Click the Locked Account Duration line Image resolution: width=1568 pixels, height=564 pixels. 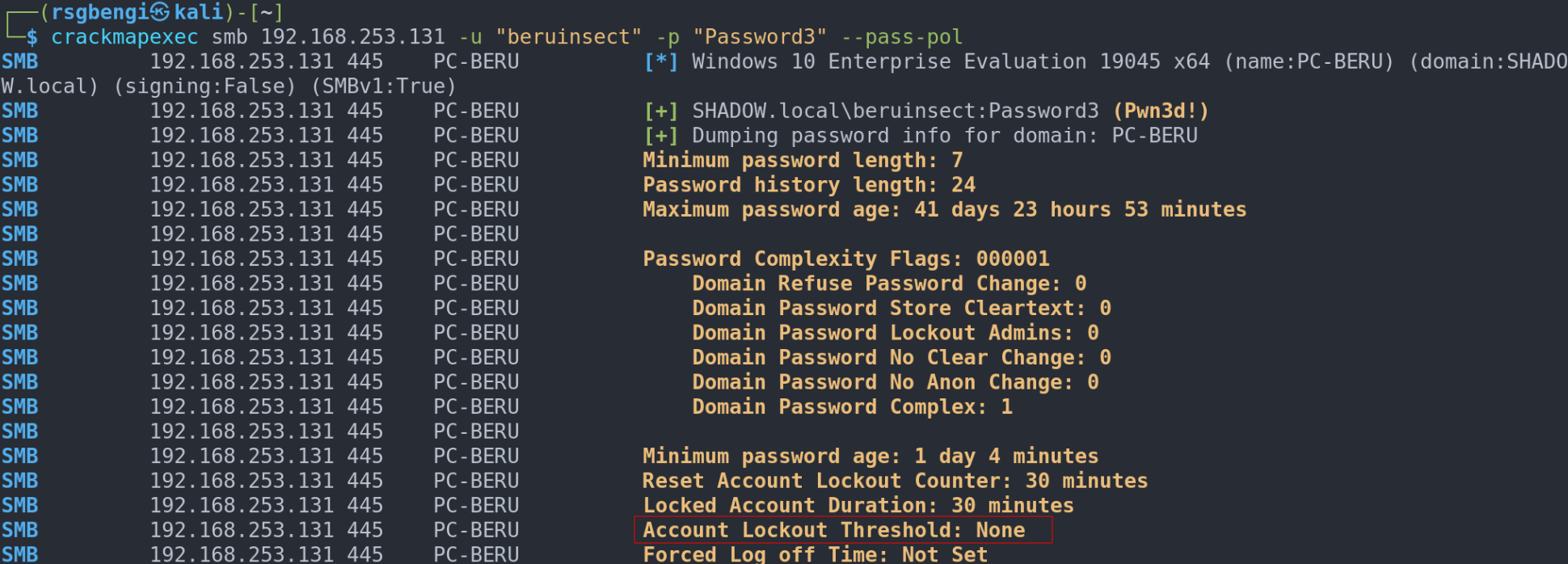(858, 505)
